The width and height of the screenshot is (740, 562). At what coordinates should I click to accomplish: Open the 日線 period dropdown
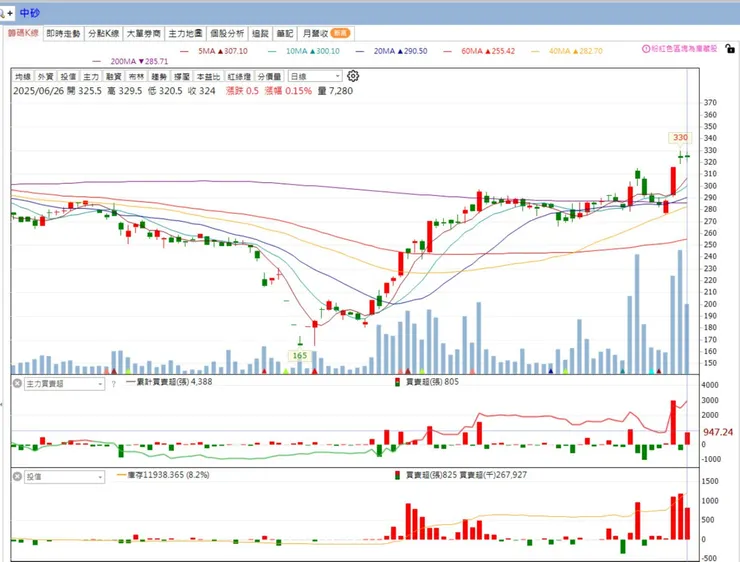point(315,76)
